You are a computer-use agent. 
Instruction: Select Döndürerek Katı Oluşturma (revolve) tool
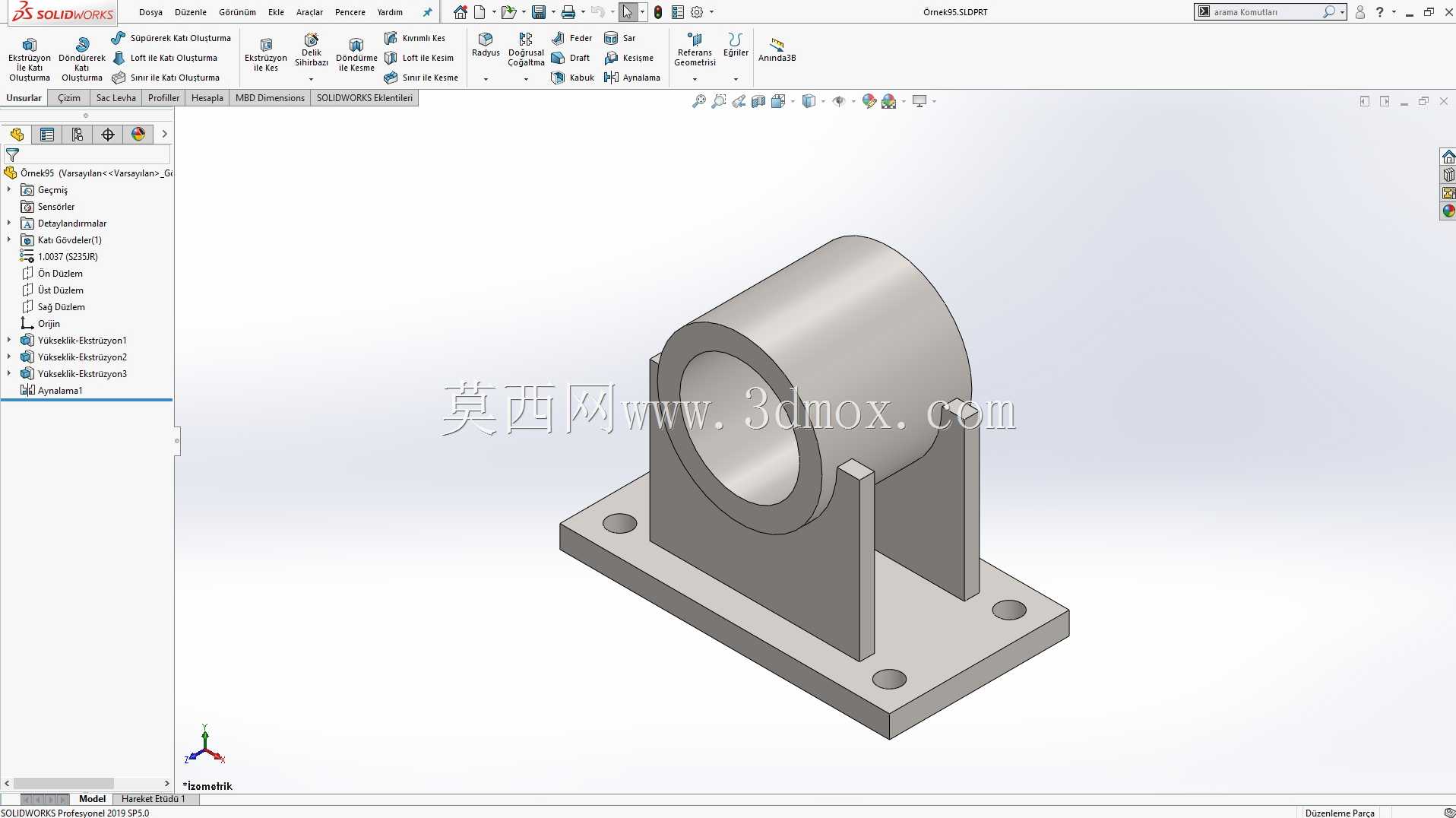[82, 58]
